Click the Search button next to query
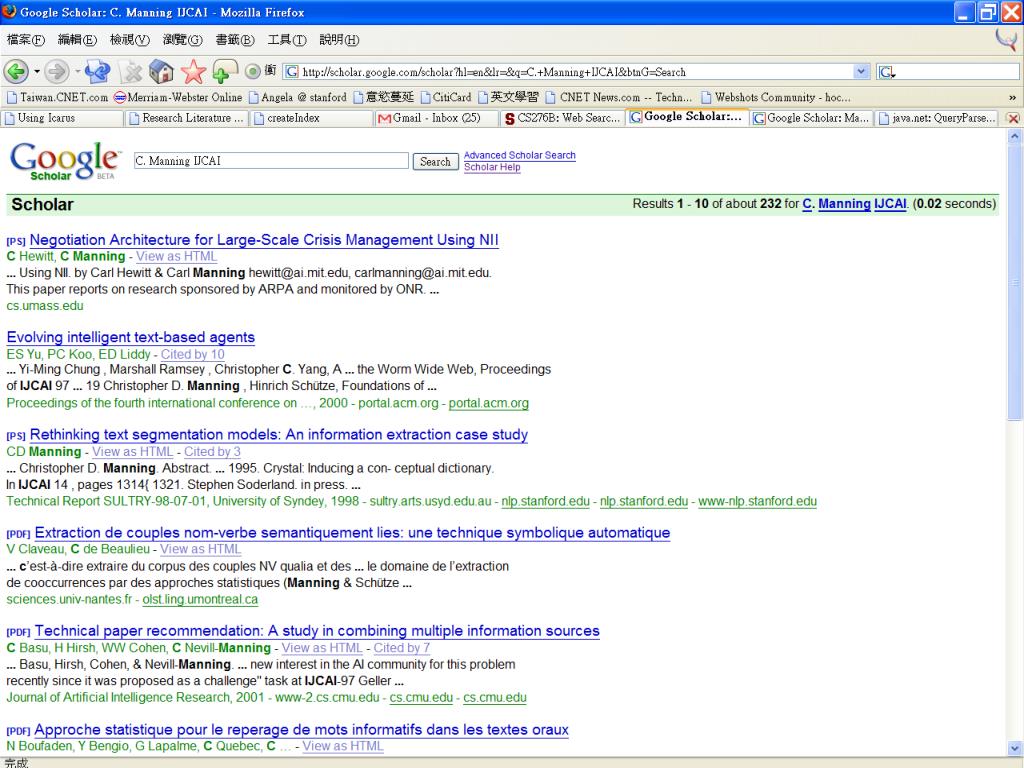 (435, 161)
